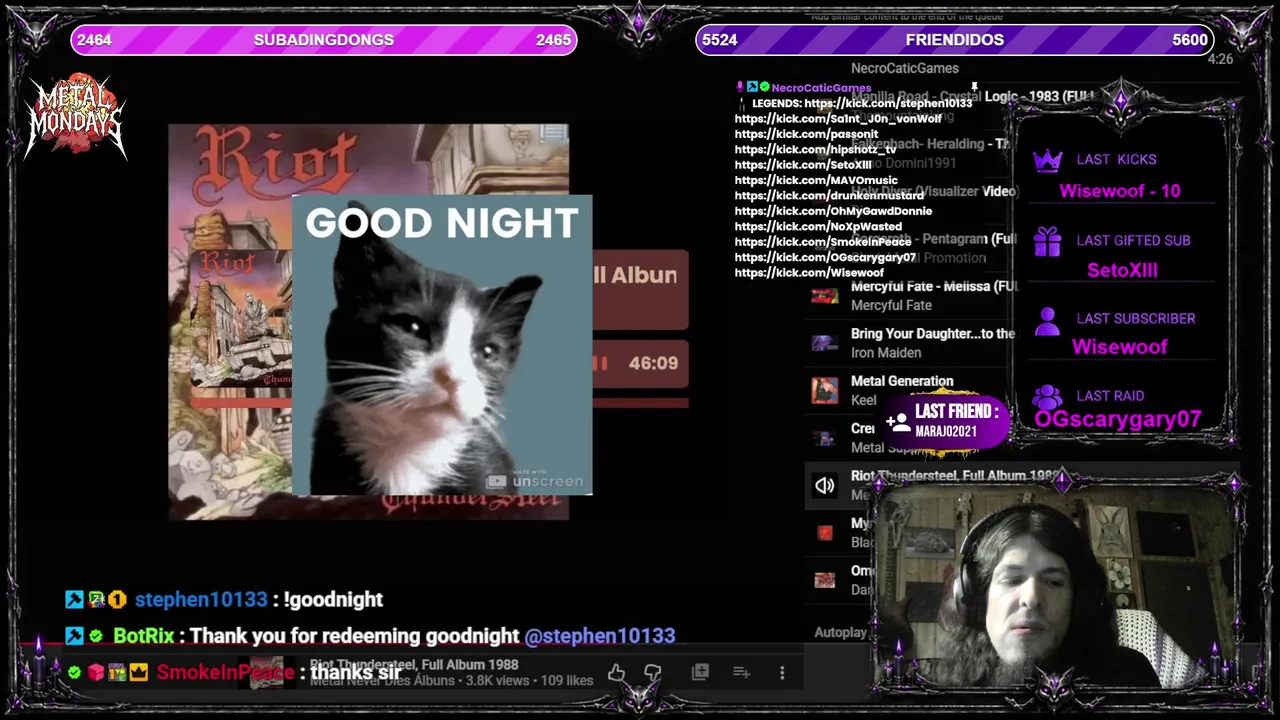Viewport: 1280px width, 720px height.
Task: Click the Good Night cat image
Action: click(x=442, y=345)
